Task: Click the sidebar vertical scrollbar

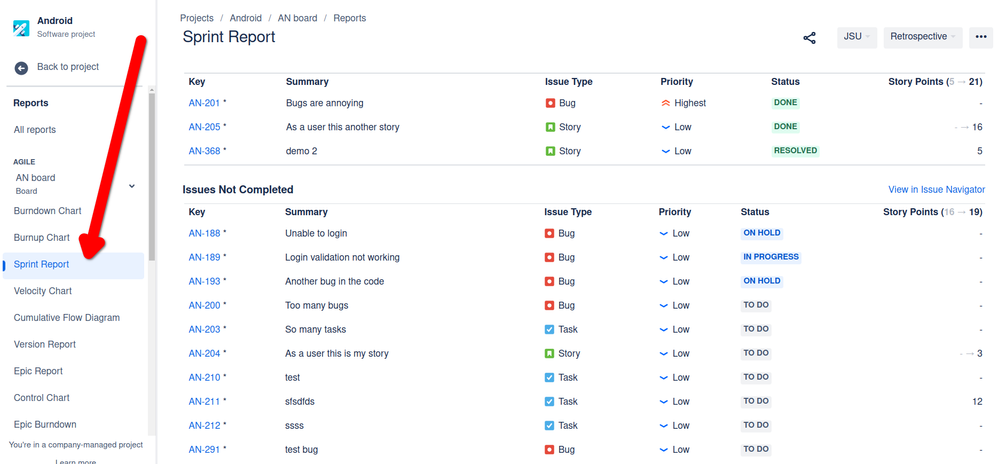Action: click(151, 177)
